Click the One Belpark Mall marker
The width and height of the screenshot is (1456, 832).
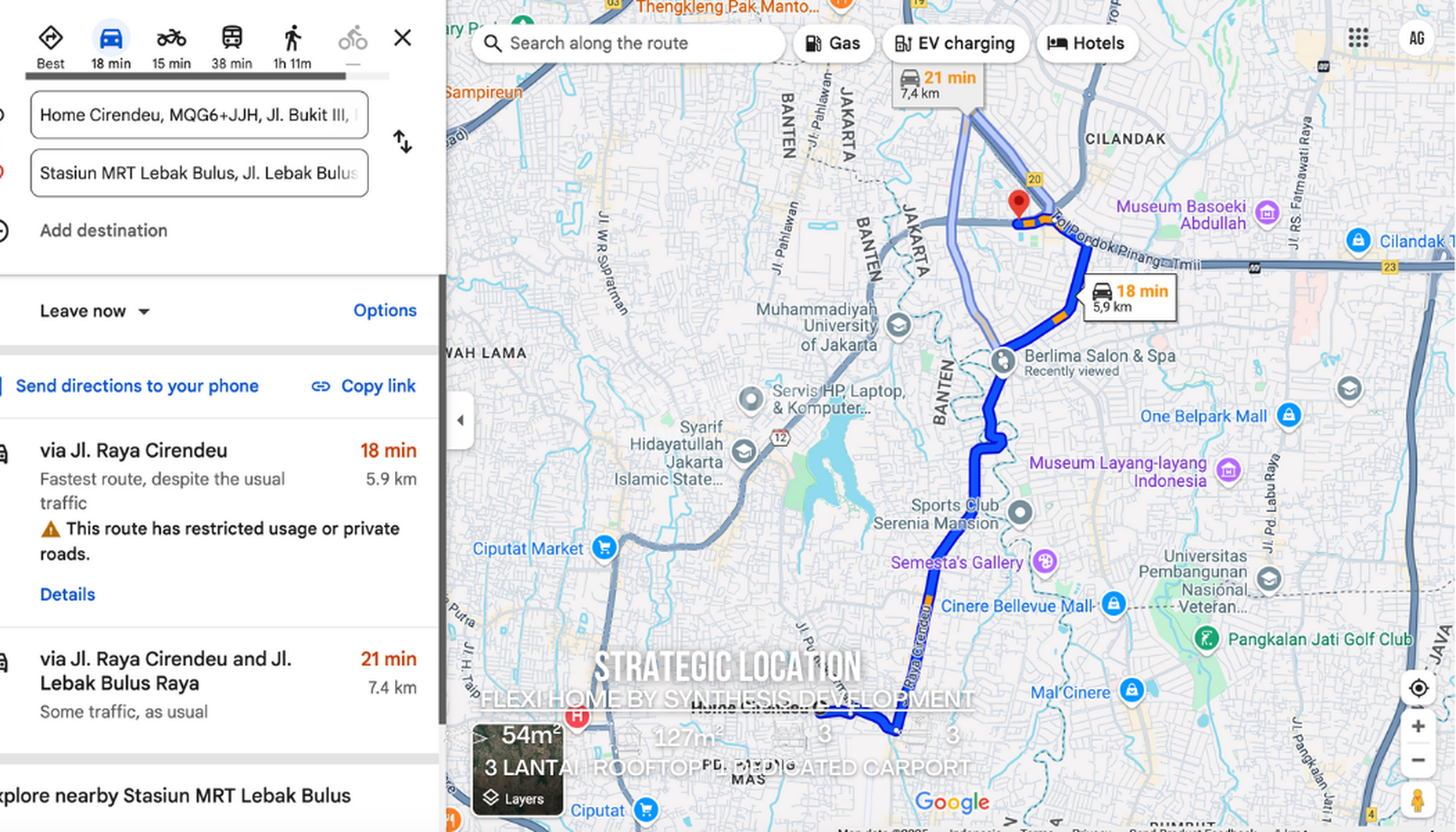1289,415
